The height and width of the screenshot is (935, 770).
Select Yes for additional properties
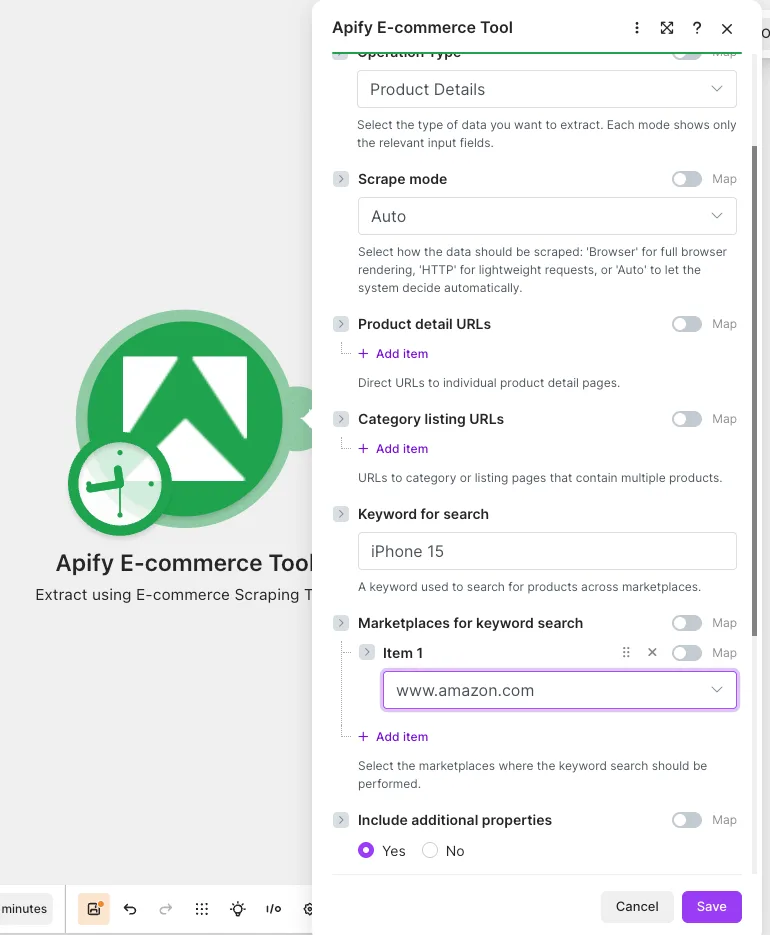tap(366, 850)
